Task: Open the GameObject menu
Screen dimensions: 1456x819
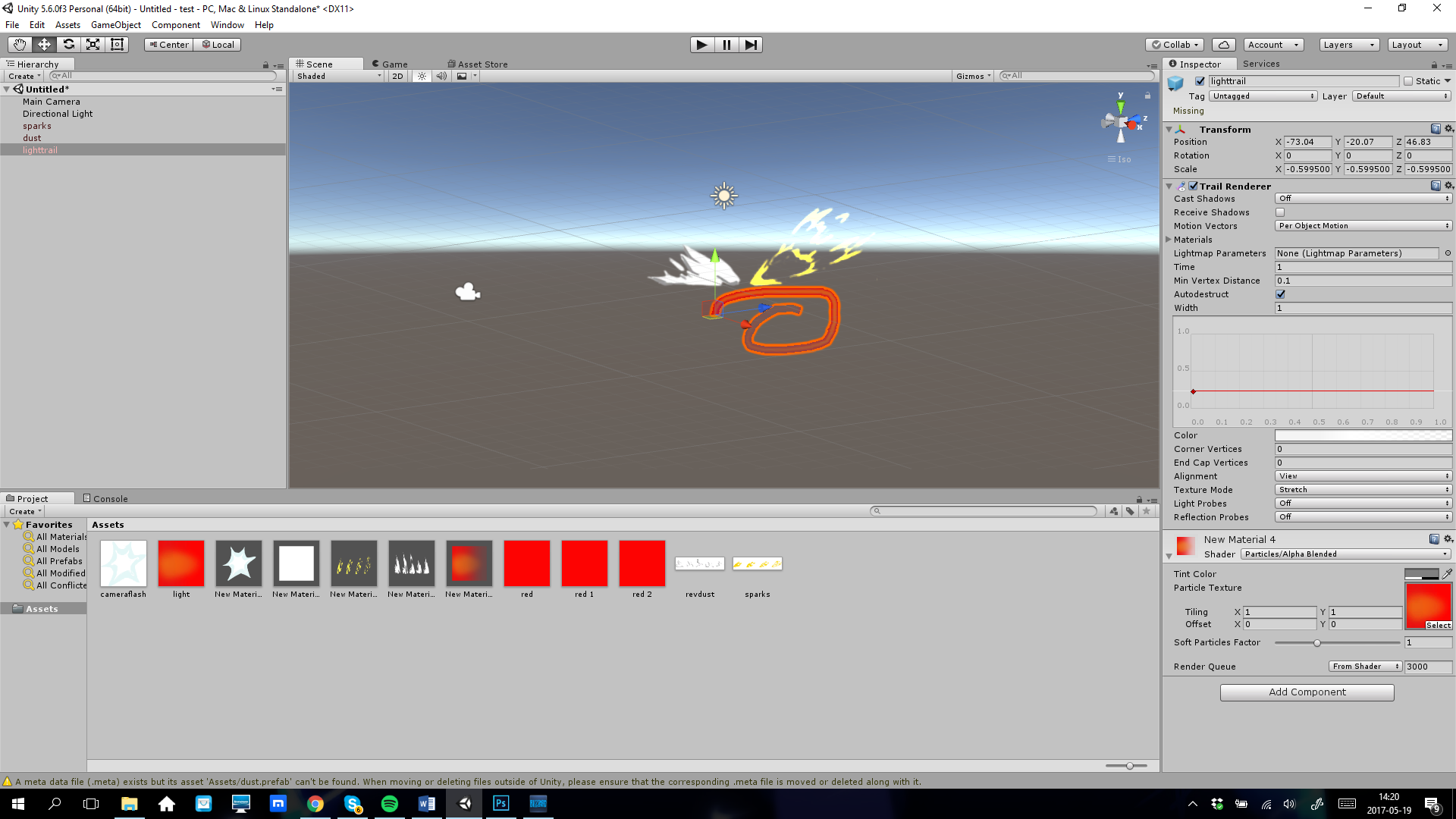Action: [x=115, y=25]
